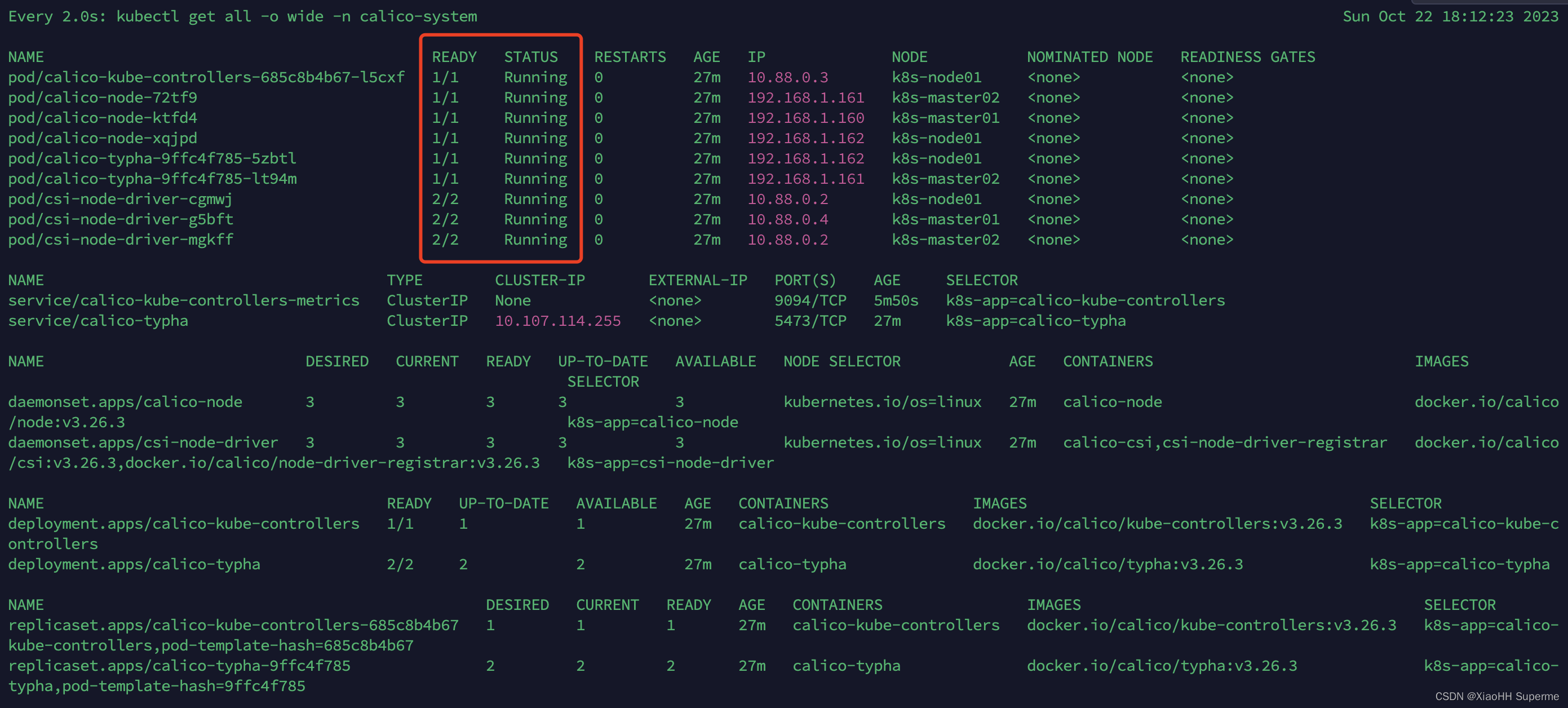This screenshot has height=708, width=1568.
Task: Click port value '5473/TCP'
Action: [x=810, y=321]
